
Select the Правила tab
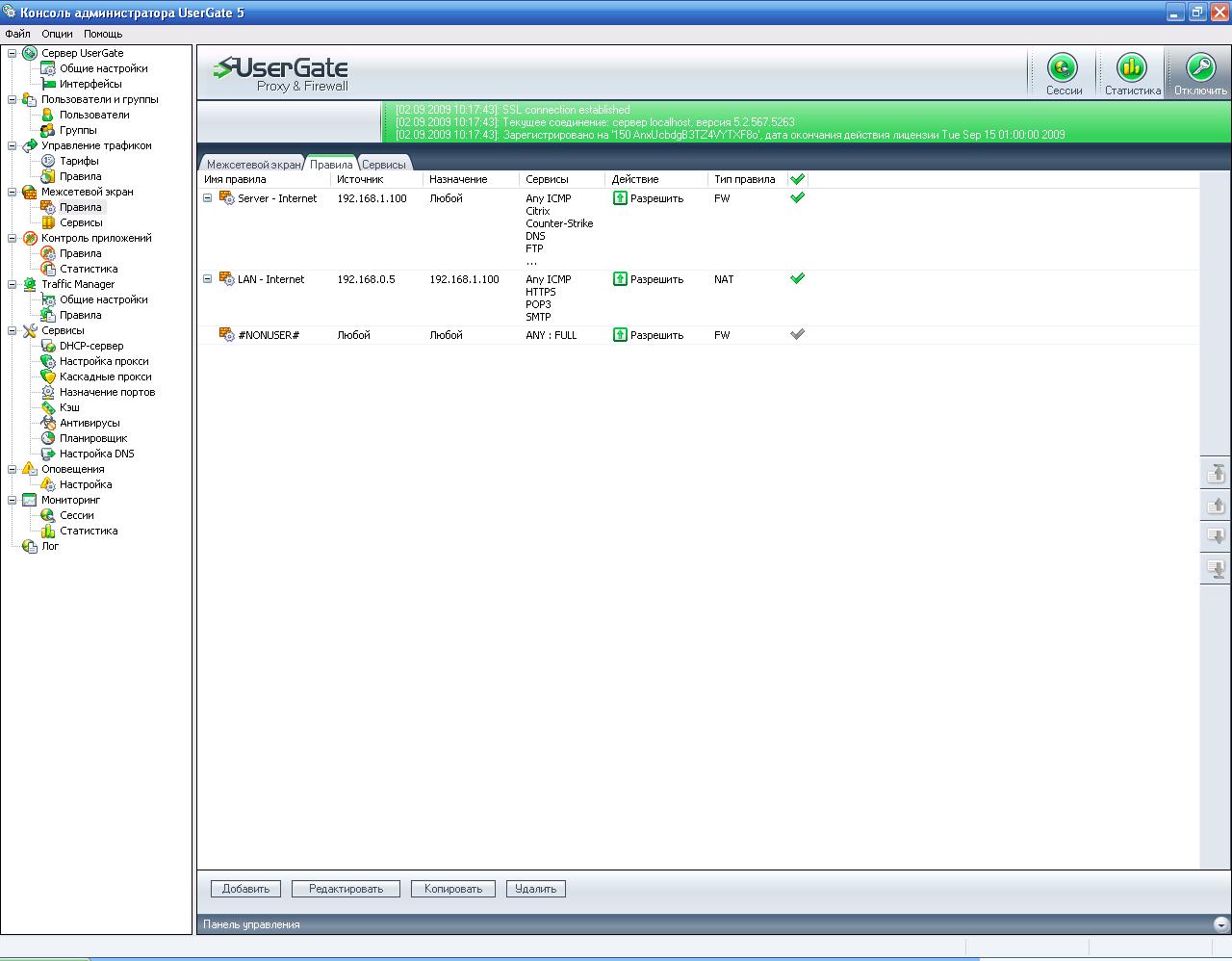click(331, 165)
